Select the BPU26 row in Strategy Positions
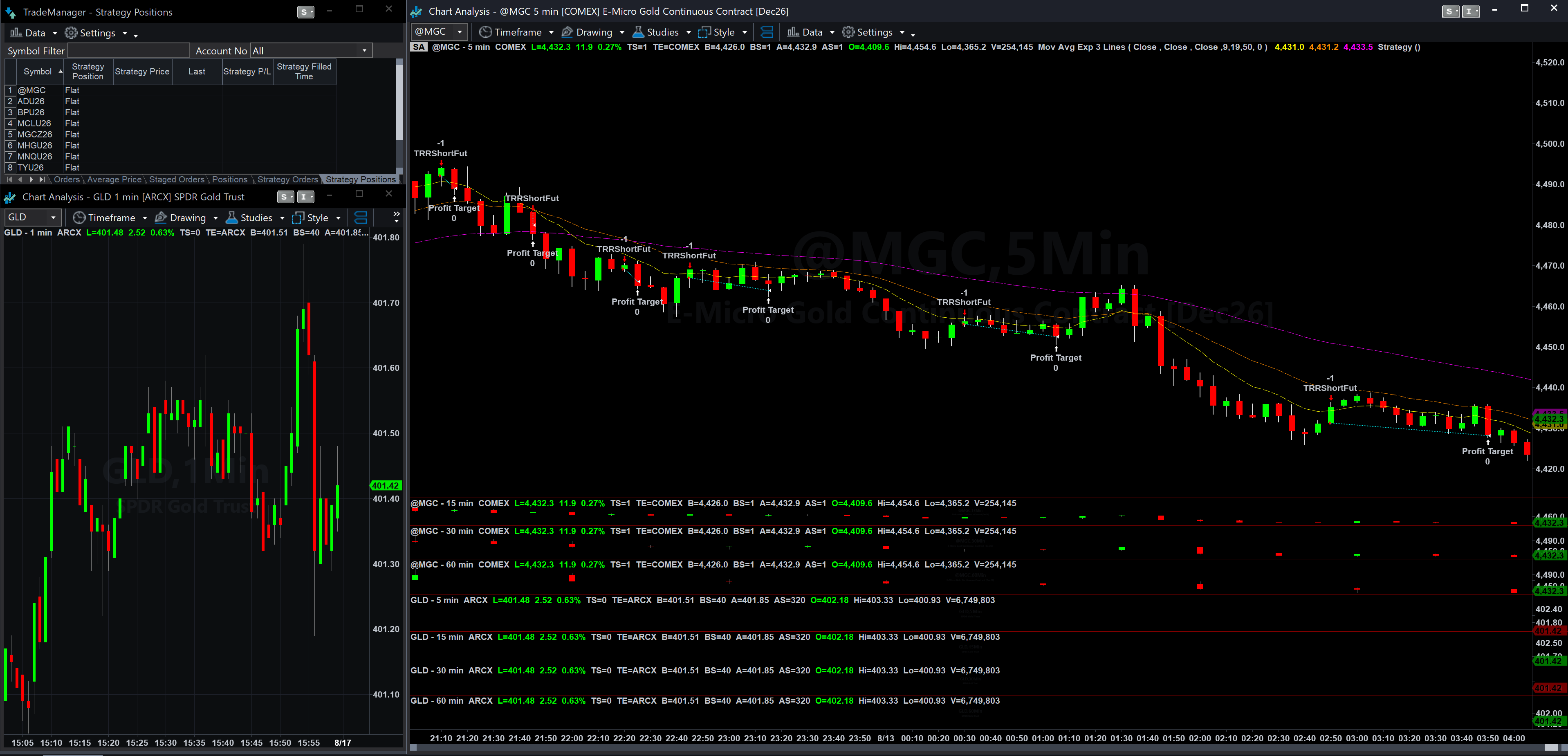The height and width of the screenshot is (756, 1568). (x=170, y=112)
